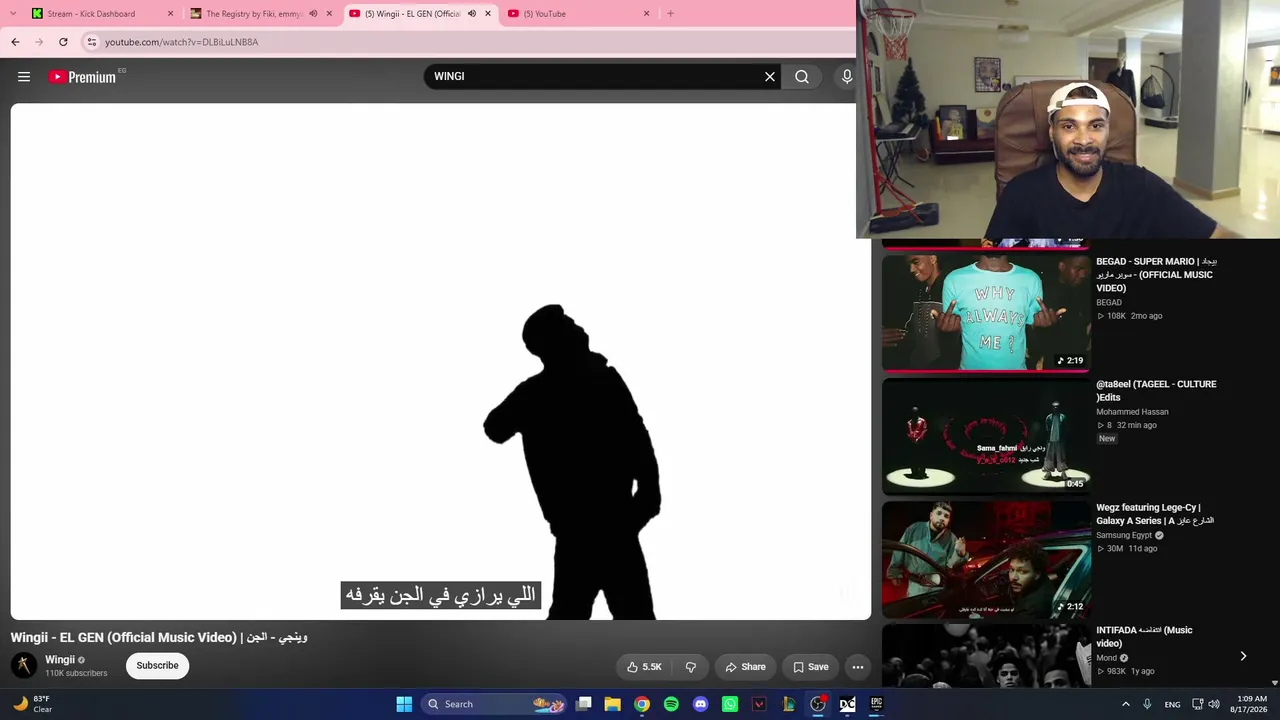Open the YouTube guide hamburger menu
1280x720 pixels.
(24, 77)
